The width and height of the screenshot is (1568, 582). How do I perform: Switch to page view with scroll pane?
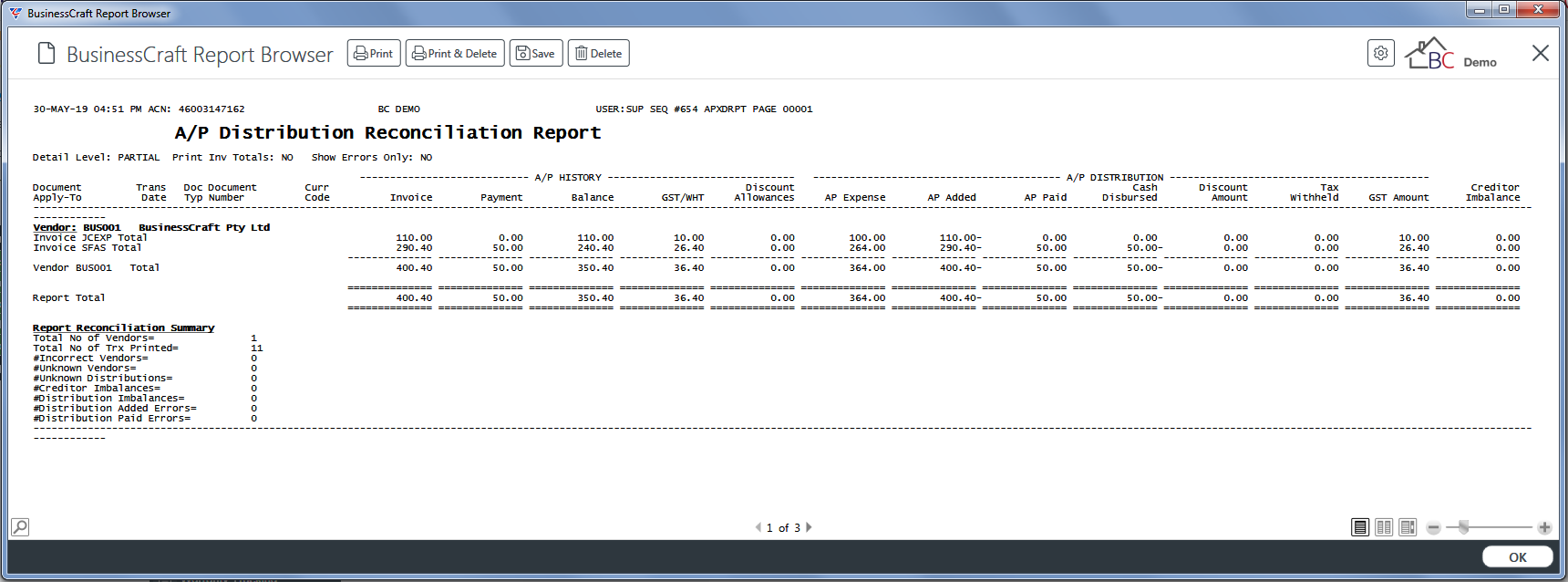coord(1408,527)
